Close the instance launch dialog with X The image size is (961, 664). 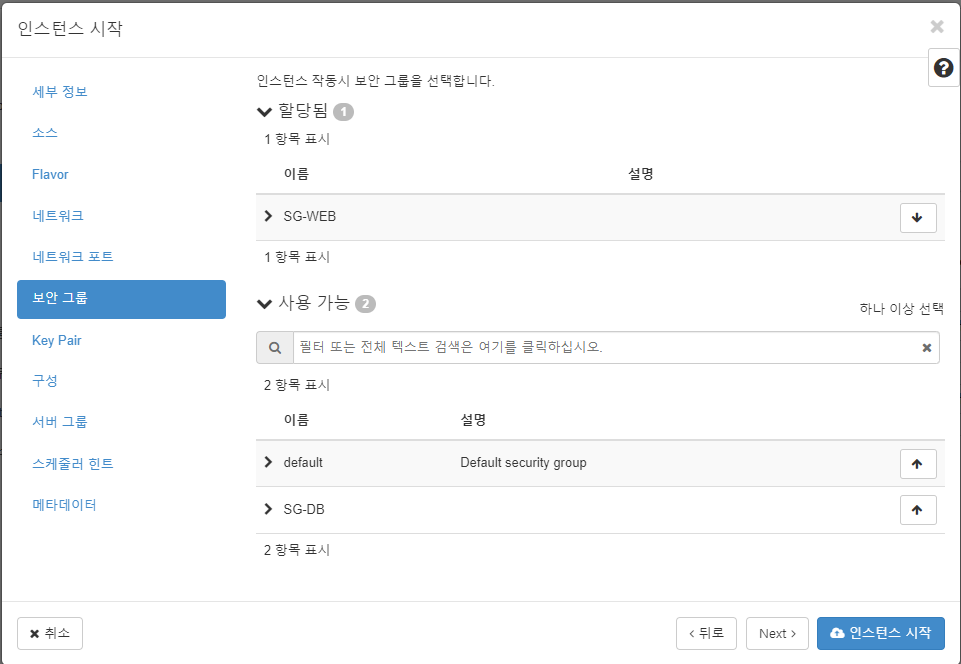(936, 26)
